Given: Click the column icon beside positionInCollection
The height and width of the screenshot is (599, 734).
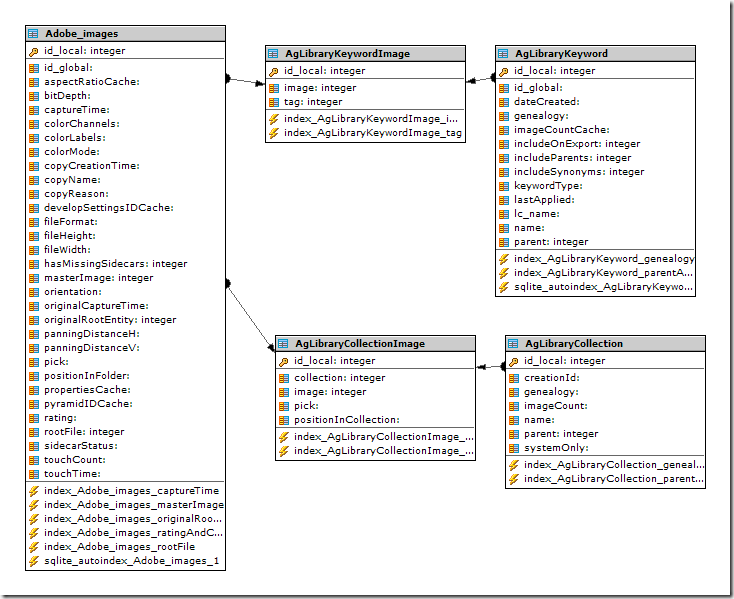Looking at the screenshot, I should (284, 420).
